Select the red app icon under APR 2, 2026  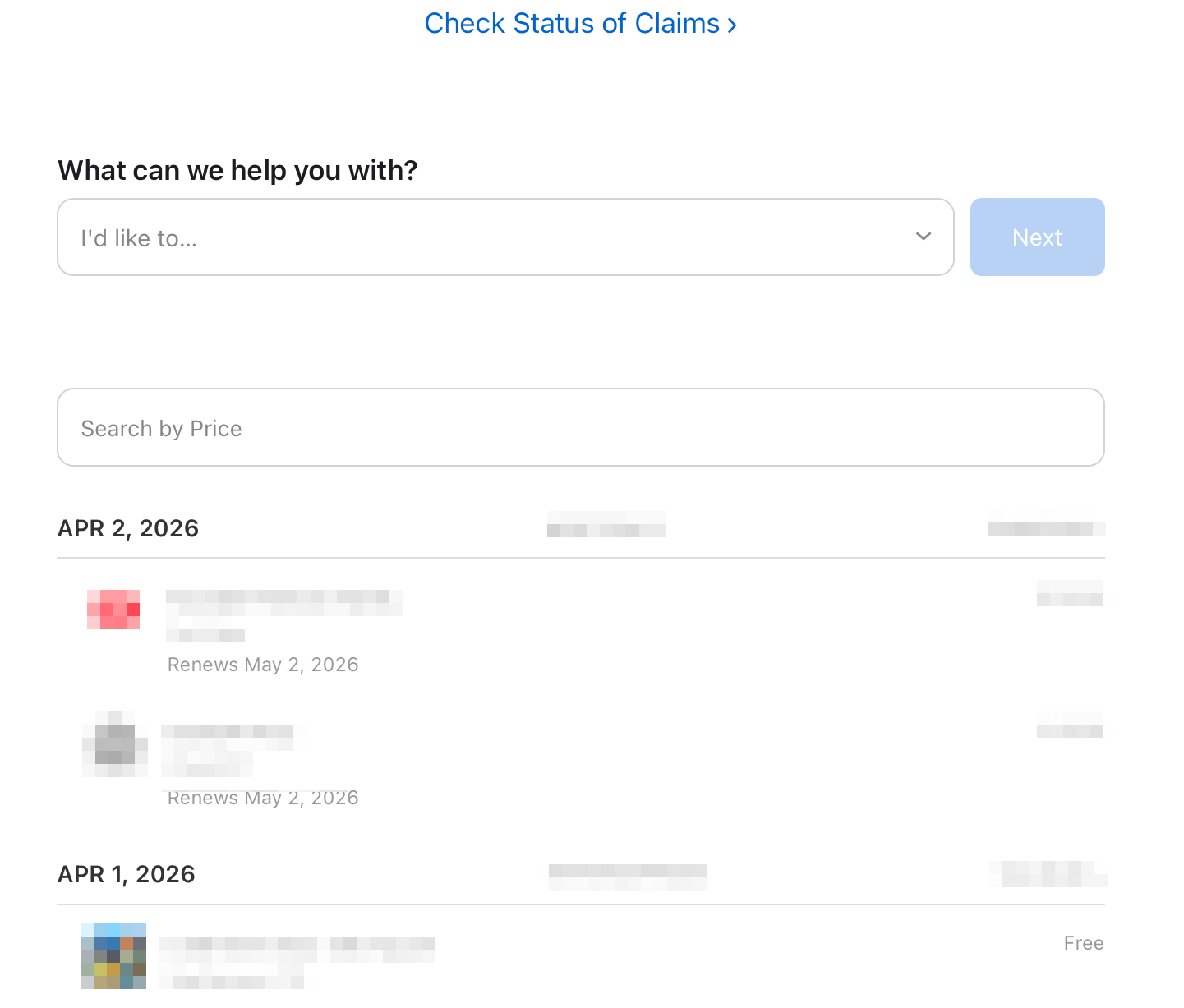click(113, 610)
